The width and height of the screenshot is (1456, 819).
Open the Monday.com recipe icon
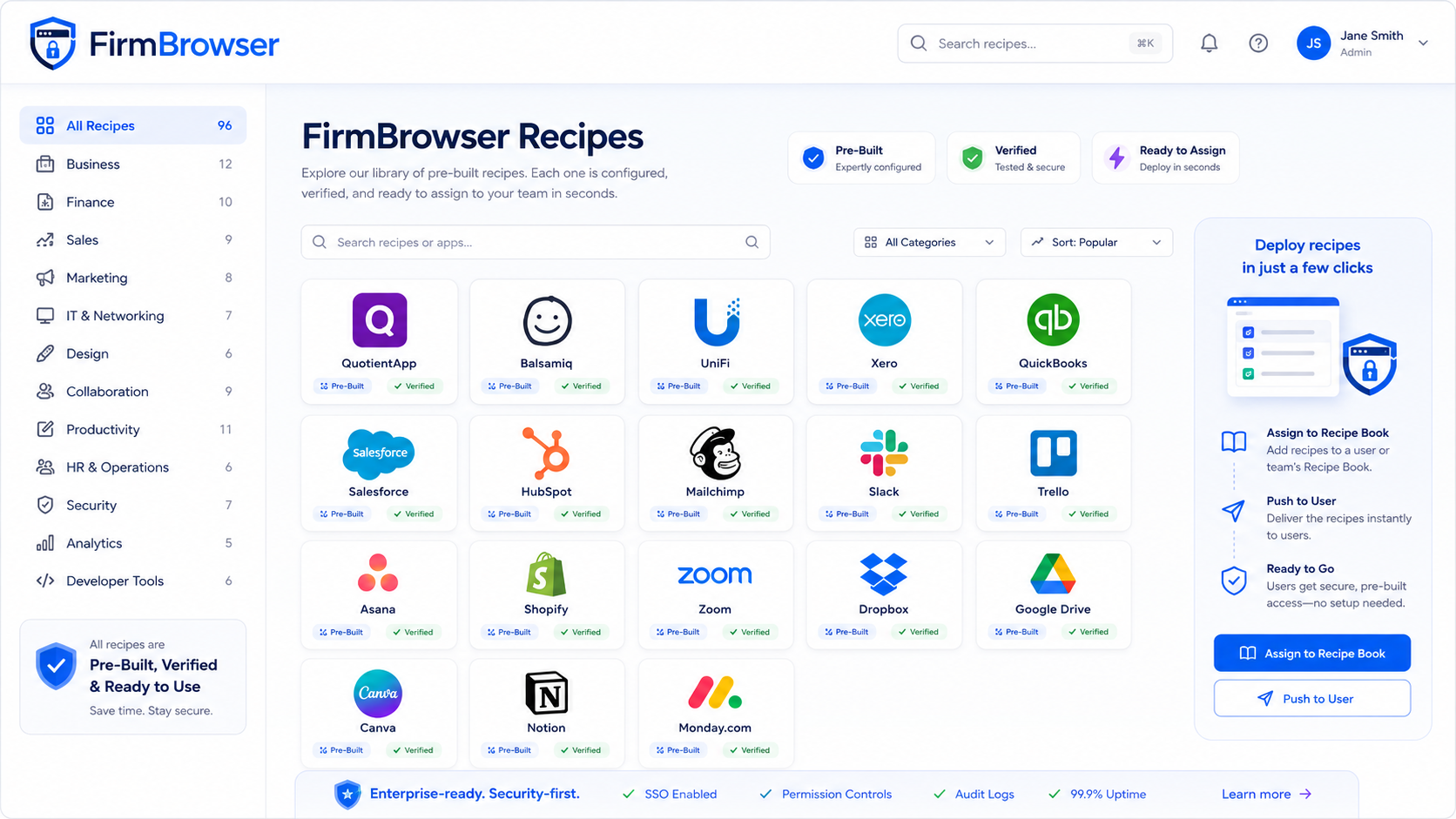[x=715, y=693]
